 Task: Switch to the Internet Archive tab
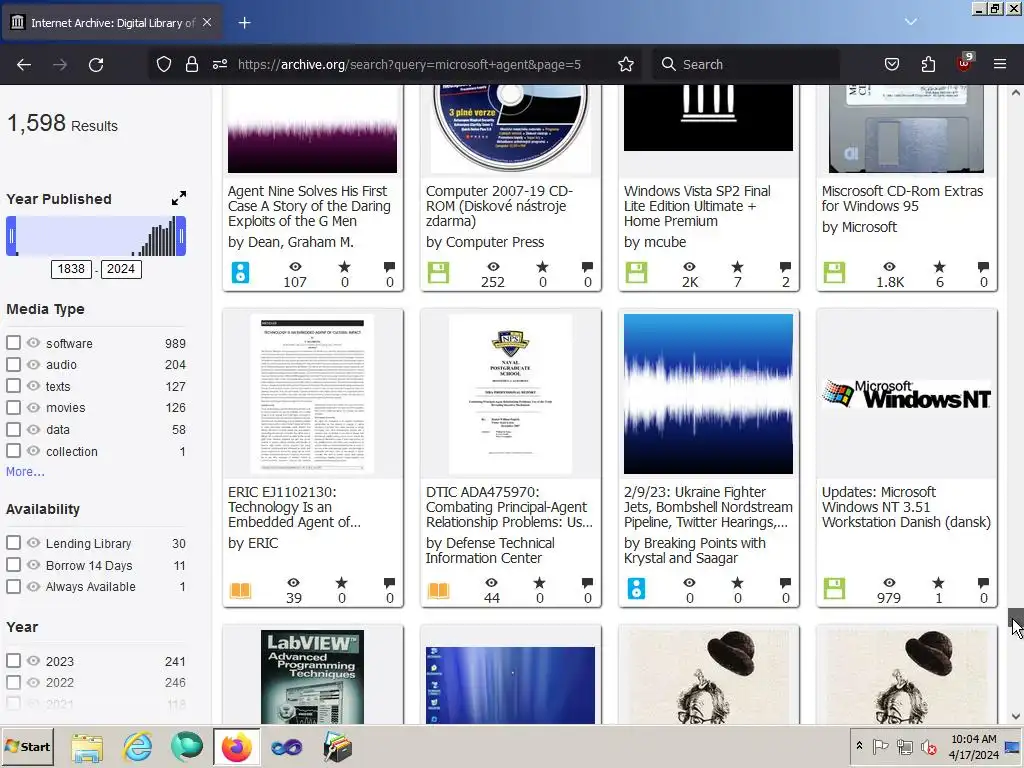coord(112,23)
